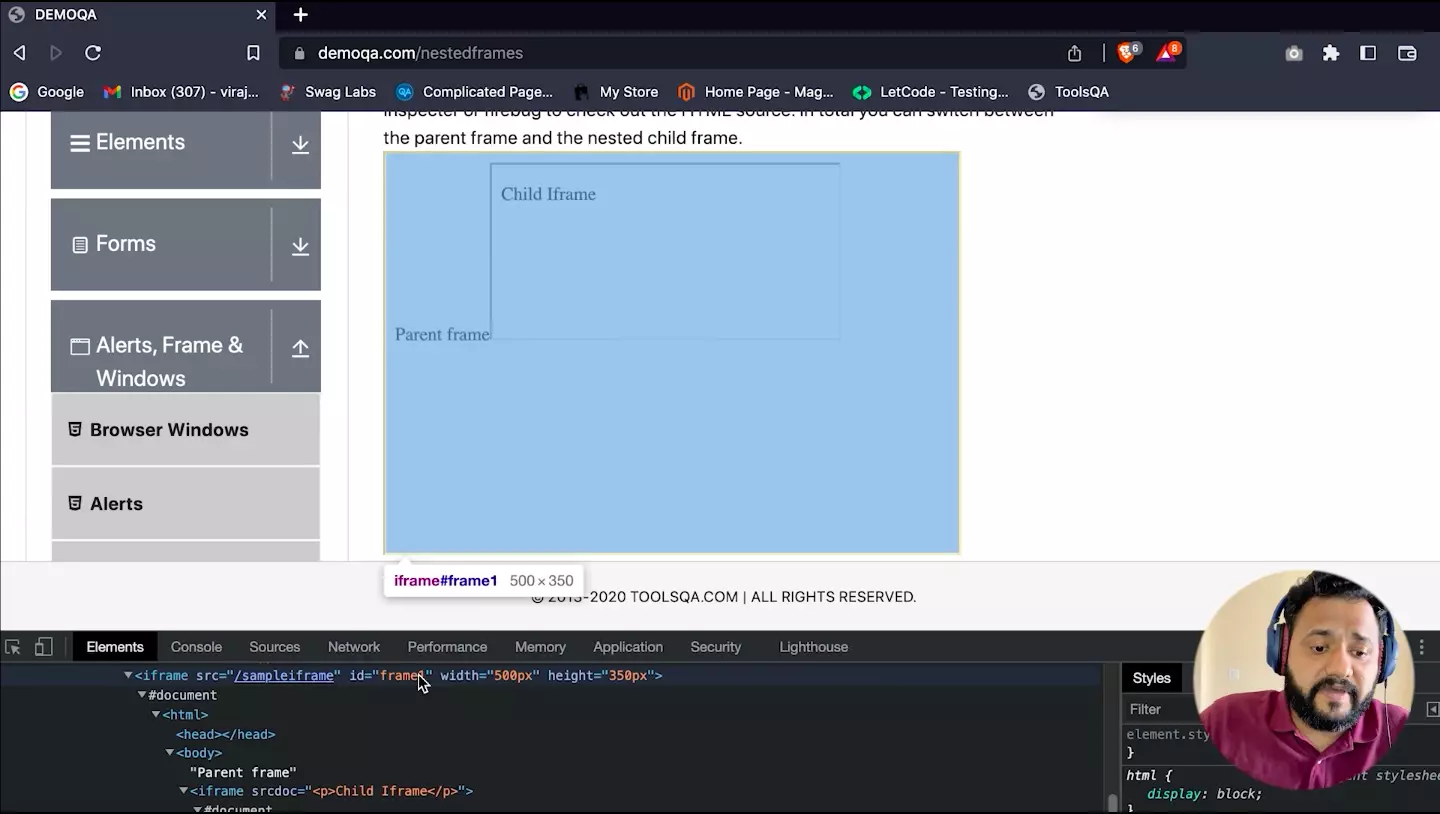Collapse the Alerts, Frame & Windows section
Viewport: 1440px width, 814px height.
(300, 348)
